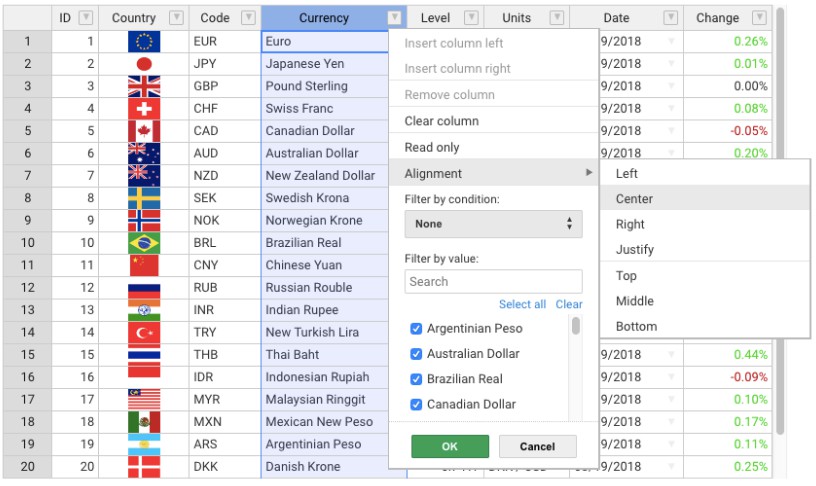
Task: Uncheck the Australian Dollar filter checkbox
Action: (x=416, y=354)
